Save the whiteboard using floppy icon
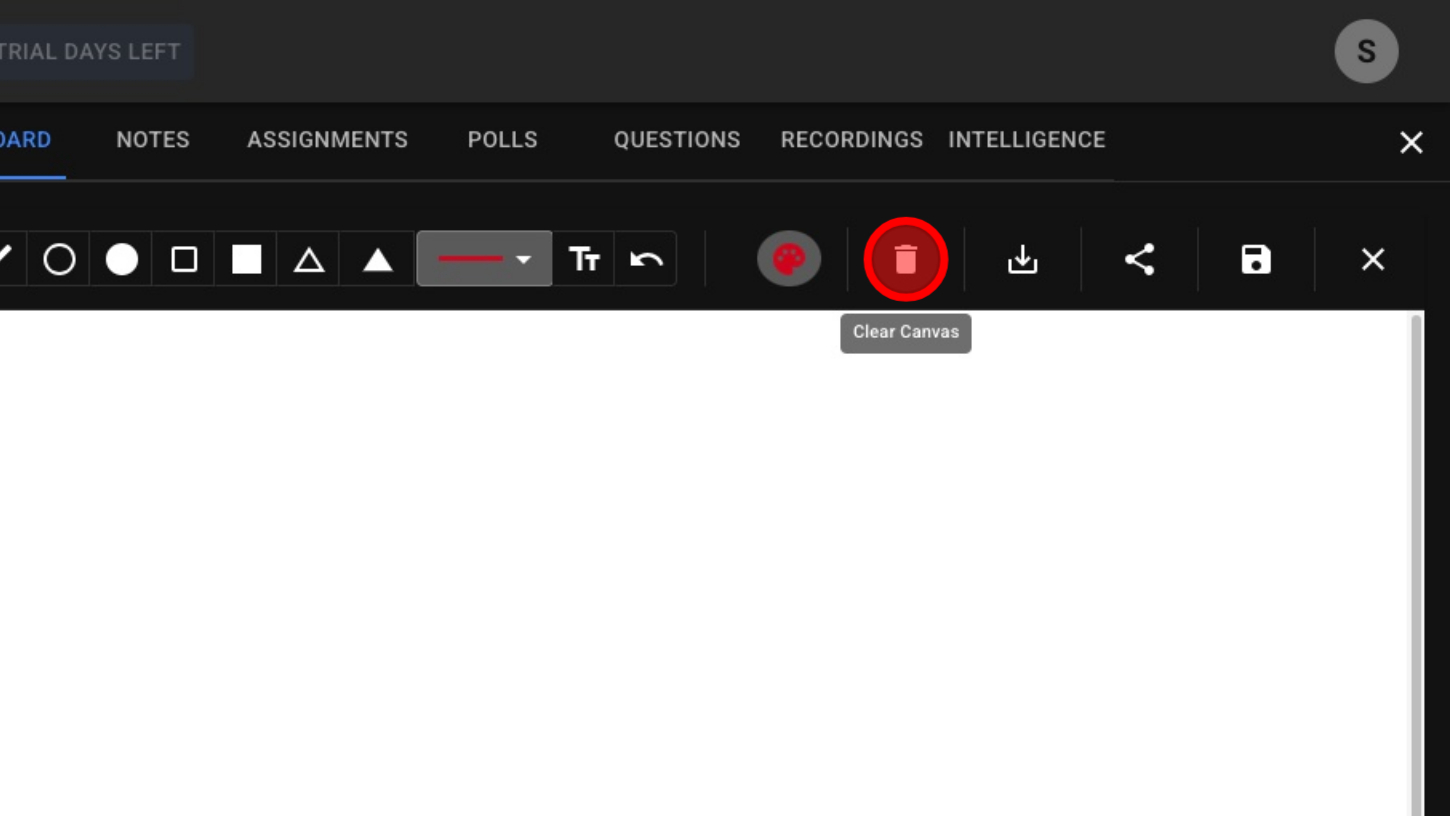This screenshot has width=1450, height=816. 1256,260
